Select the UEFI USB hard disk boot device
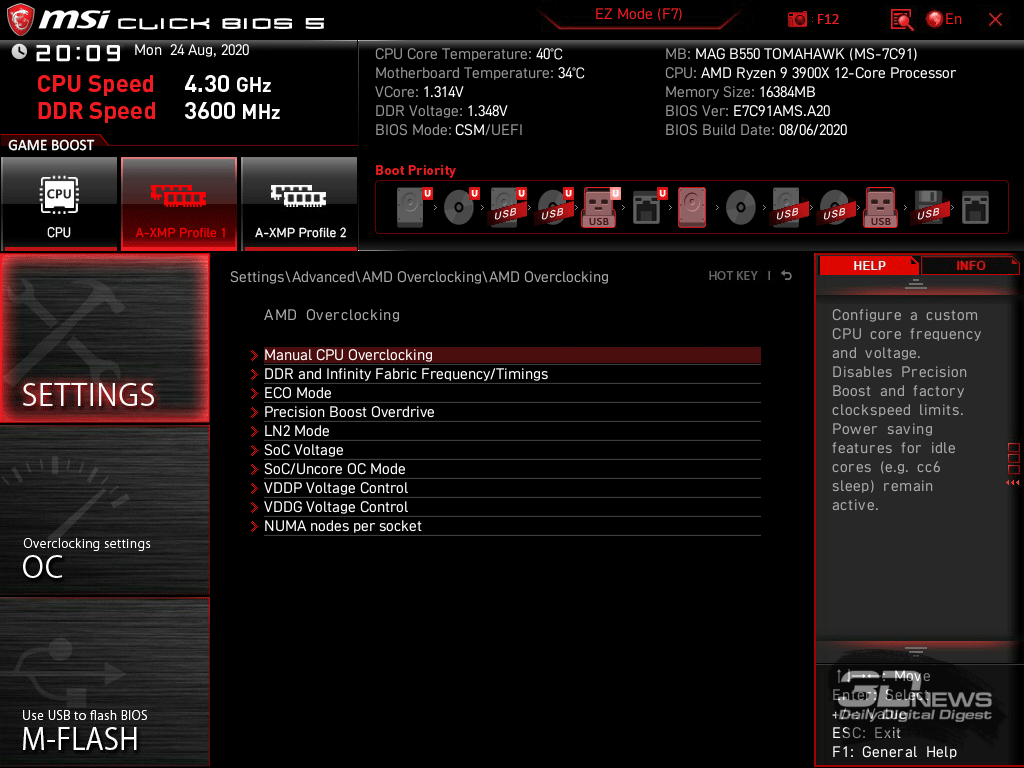 tap(508, 207)
